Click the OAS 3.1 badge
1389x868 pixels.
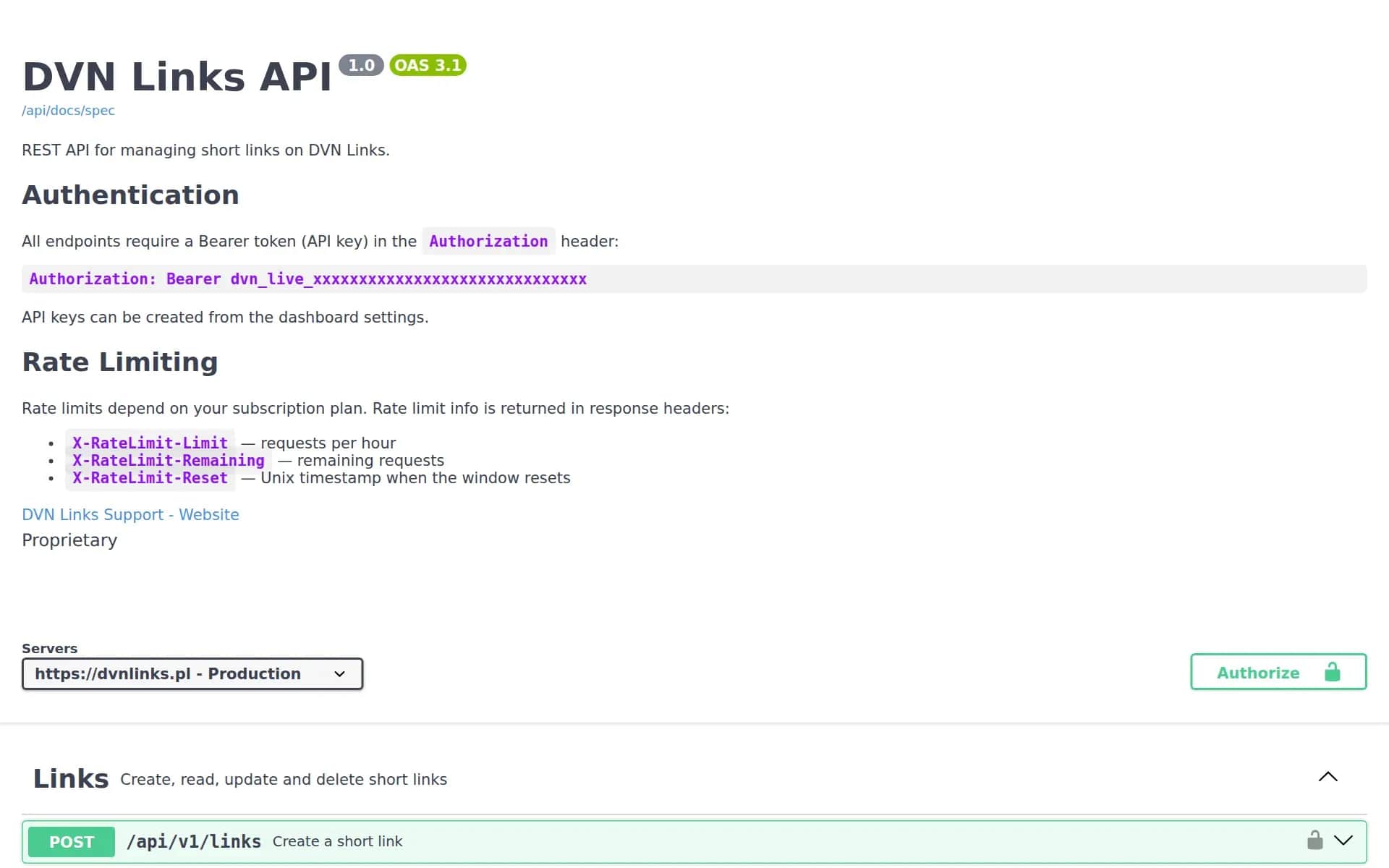coord(428,65)
